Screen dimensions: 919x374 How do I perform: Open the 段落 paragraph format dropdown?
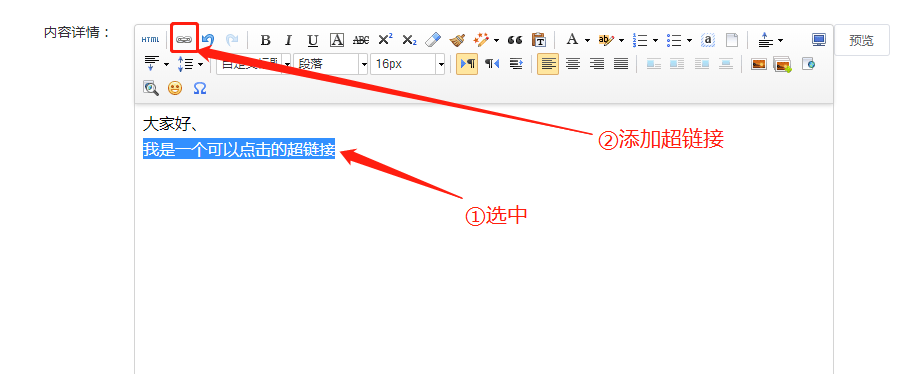331,64
